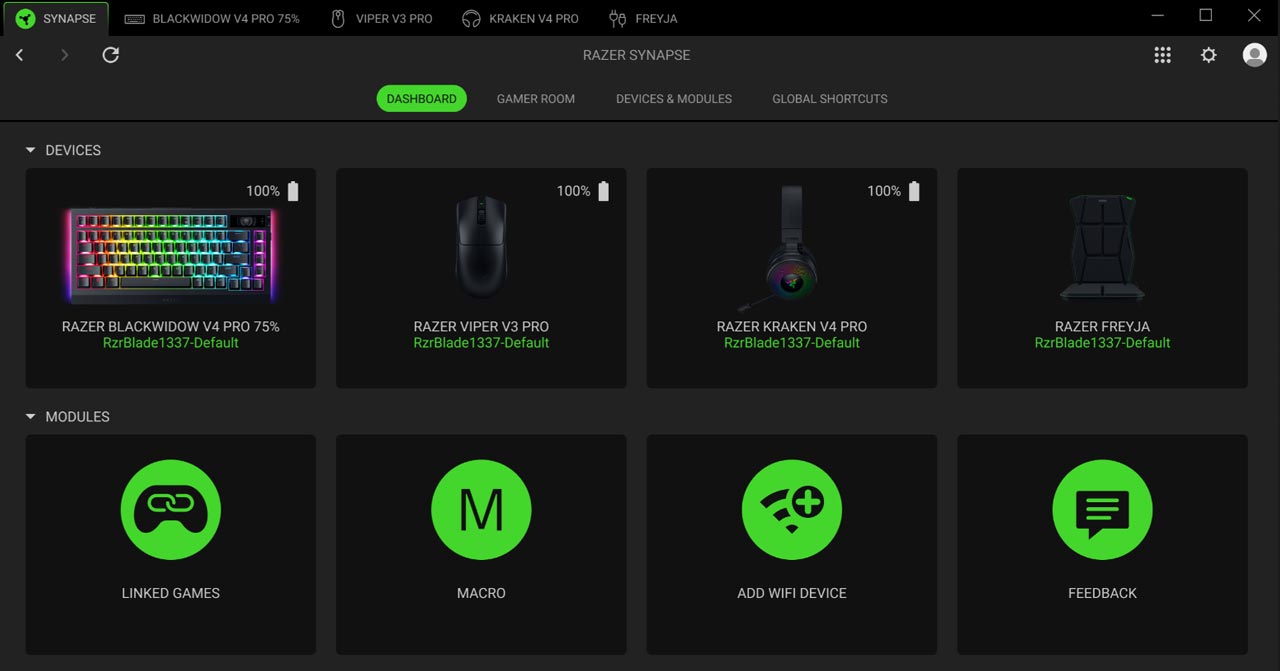Click the DEVICES section heading

click(x=73, y=150)
